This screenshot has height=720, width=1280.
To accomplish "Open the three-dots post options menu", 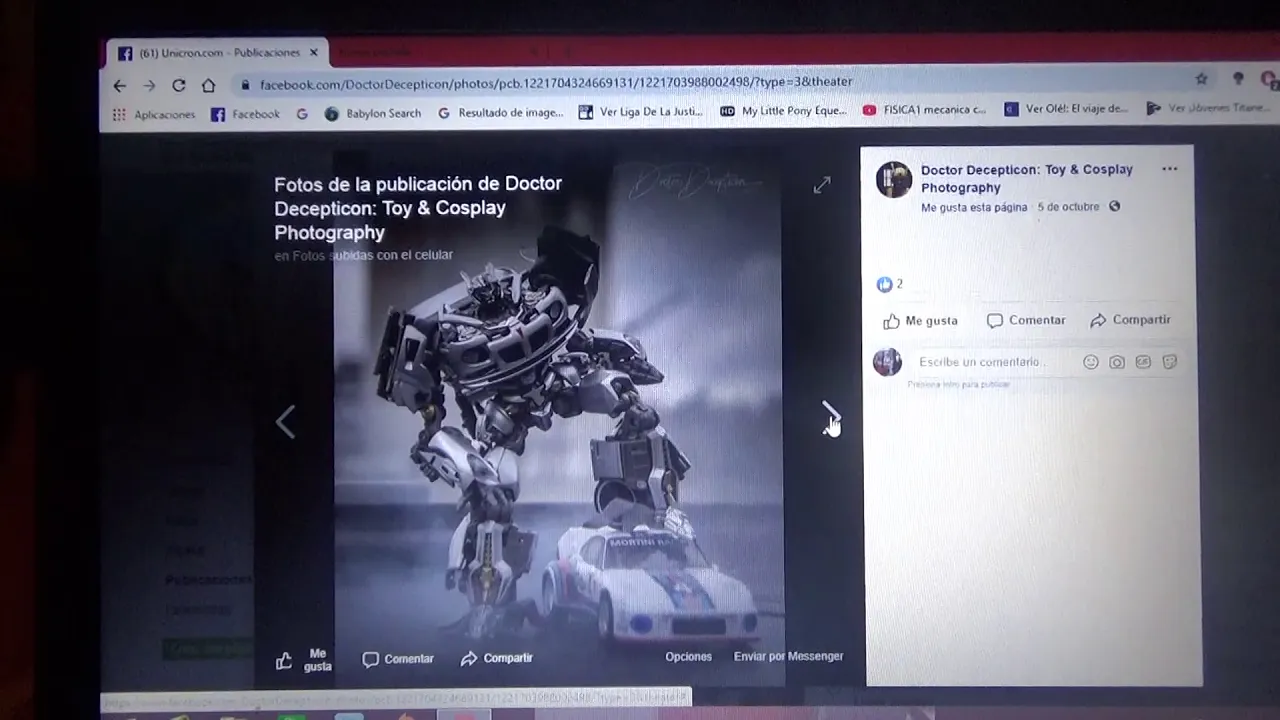I will pyautogui.click(x=1169, y=169).
